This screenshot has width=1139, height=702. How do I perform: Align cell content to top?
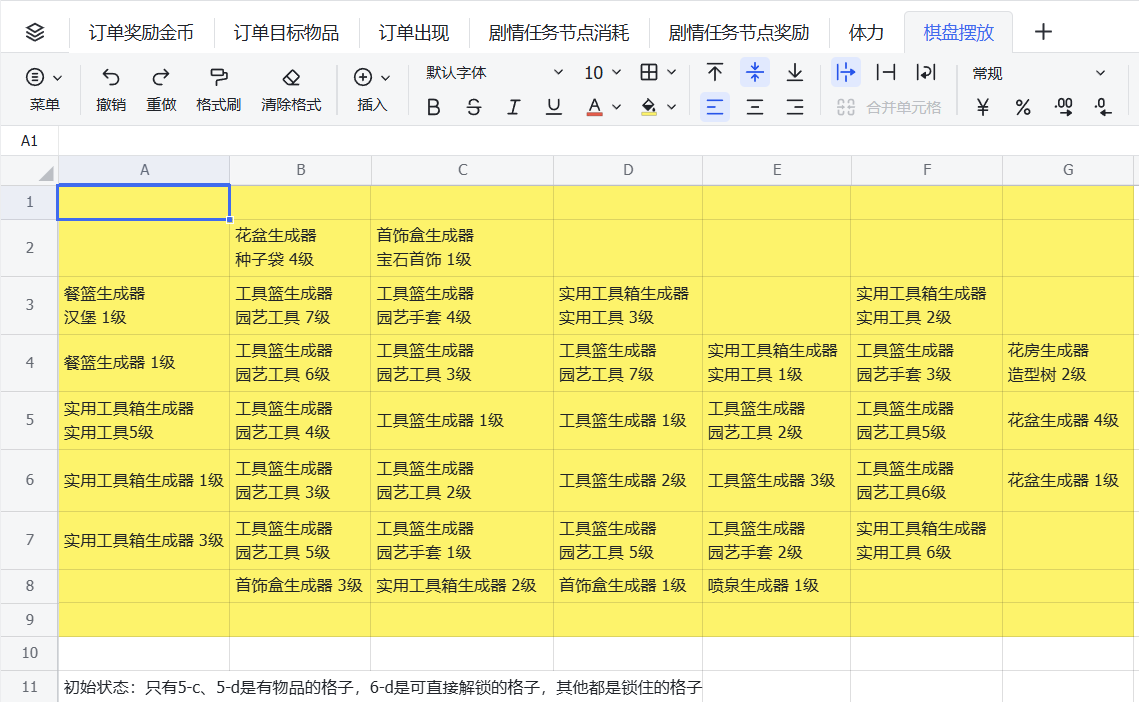coord(715,72)
